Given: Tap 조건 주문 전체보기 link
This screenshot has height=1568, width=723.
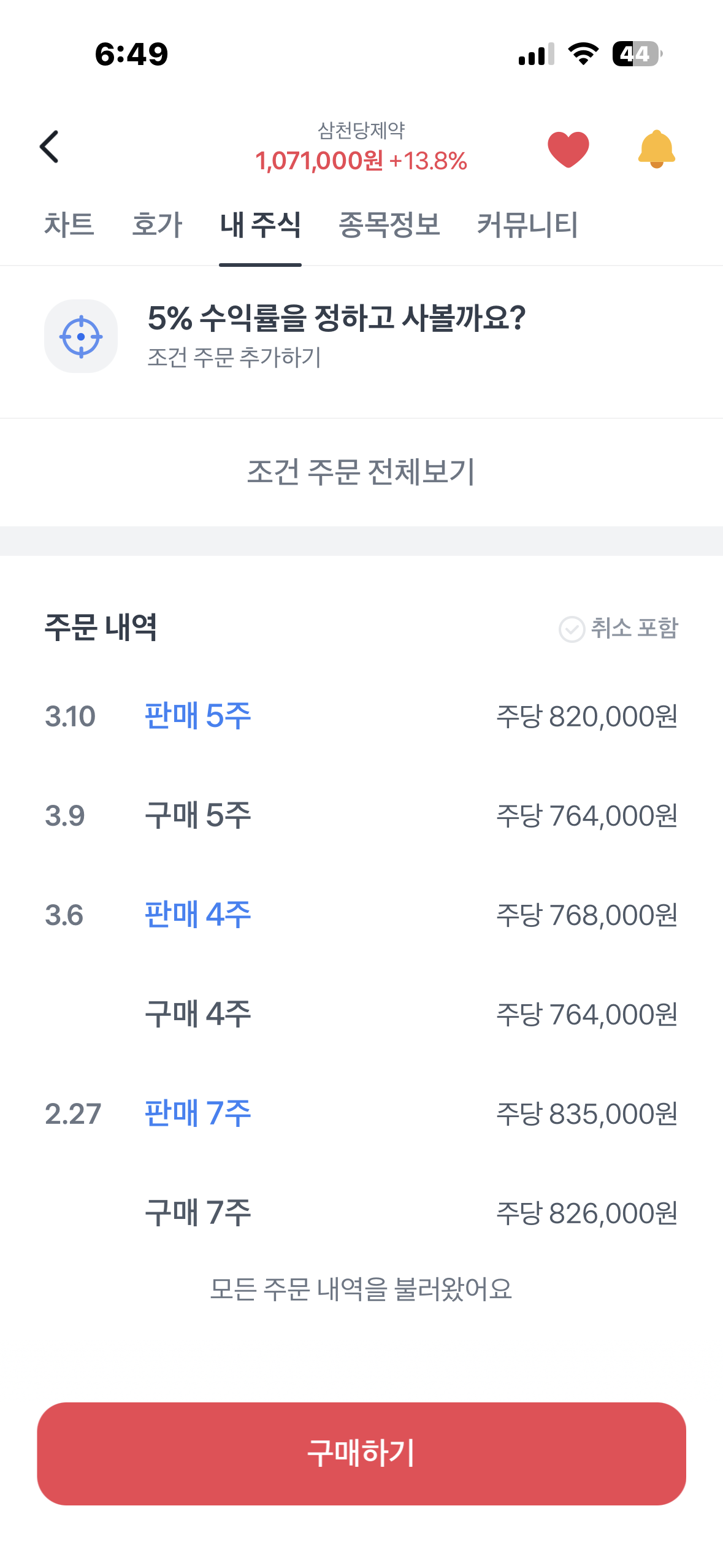Looking at the screenshot, I should tap(361, 472).
